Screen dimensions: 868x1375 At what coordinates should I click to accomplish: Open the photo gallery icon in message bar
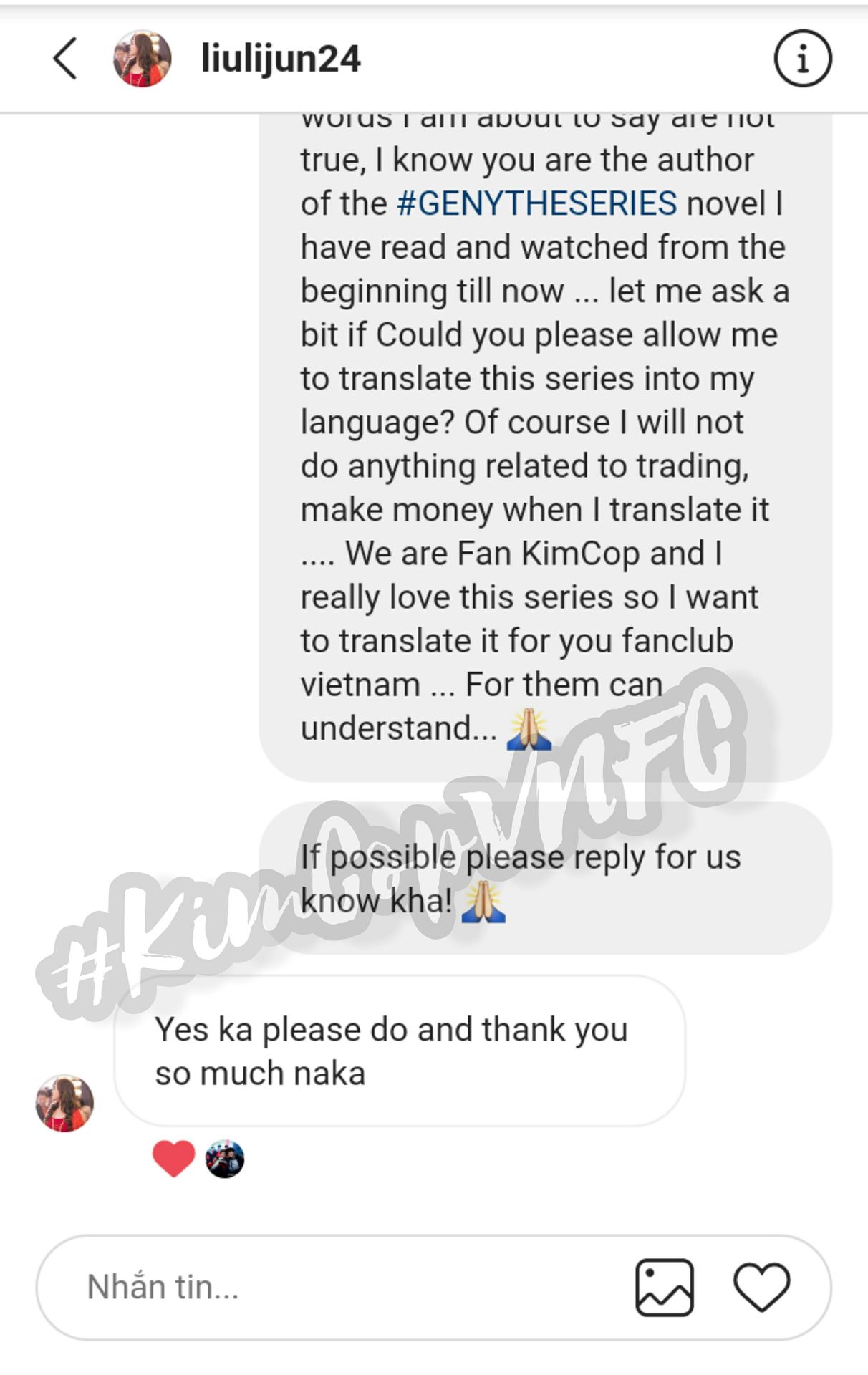pyautogui.click(x=664, y=1287)
